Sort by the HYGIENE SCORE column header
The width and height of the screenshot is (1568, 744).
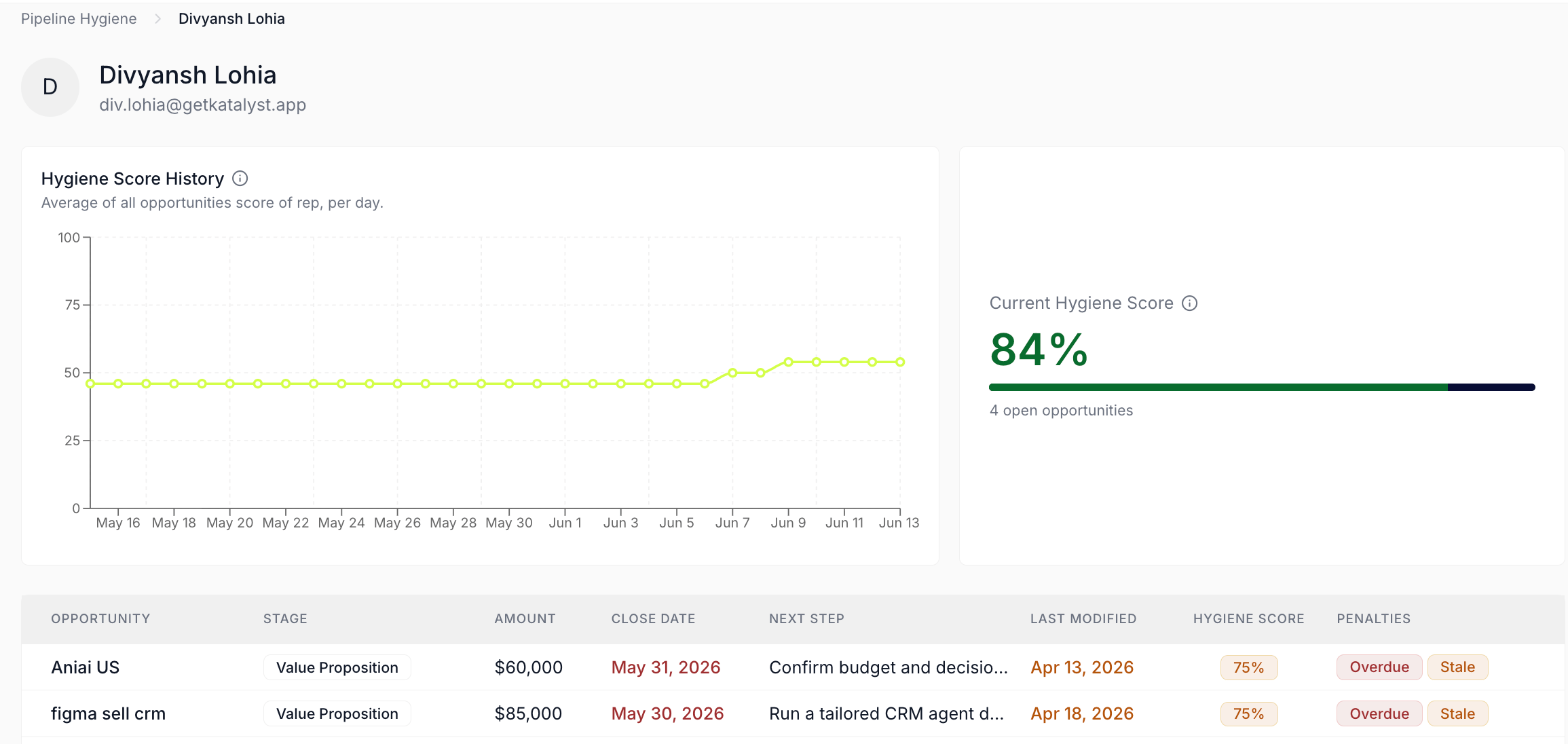(1249, 619)
